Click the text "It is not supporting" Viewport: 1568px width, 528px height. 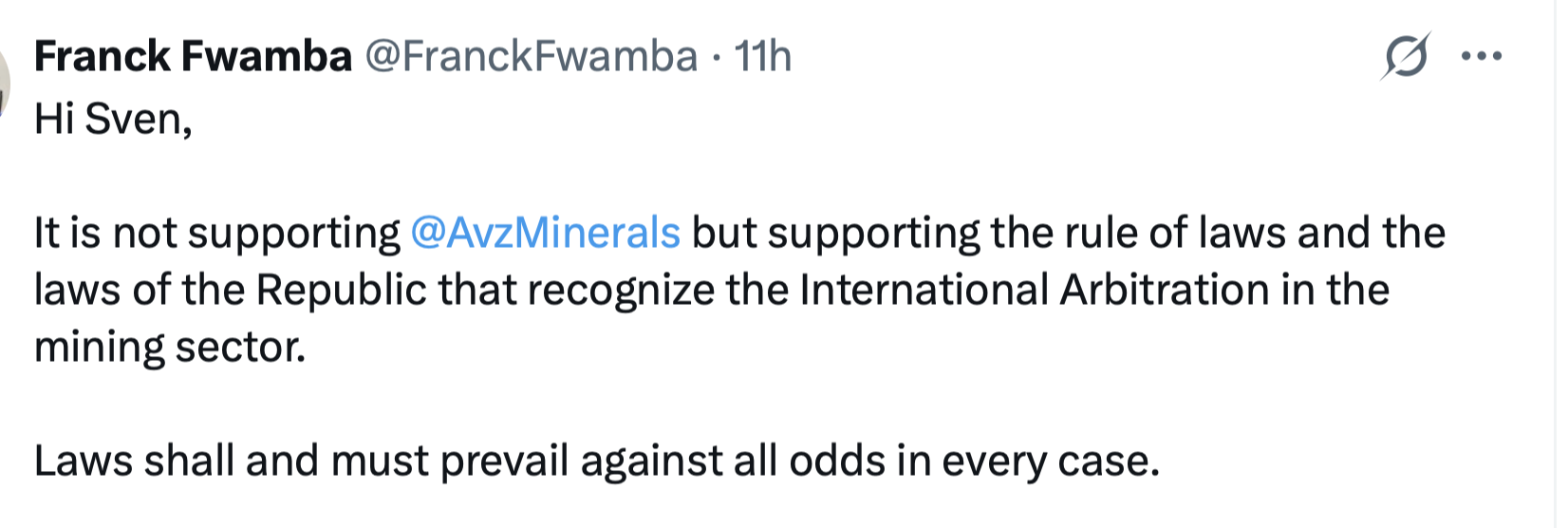click(x=217, y=234)
